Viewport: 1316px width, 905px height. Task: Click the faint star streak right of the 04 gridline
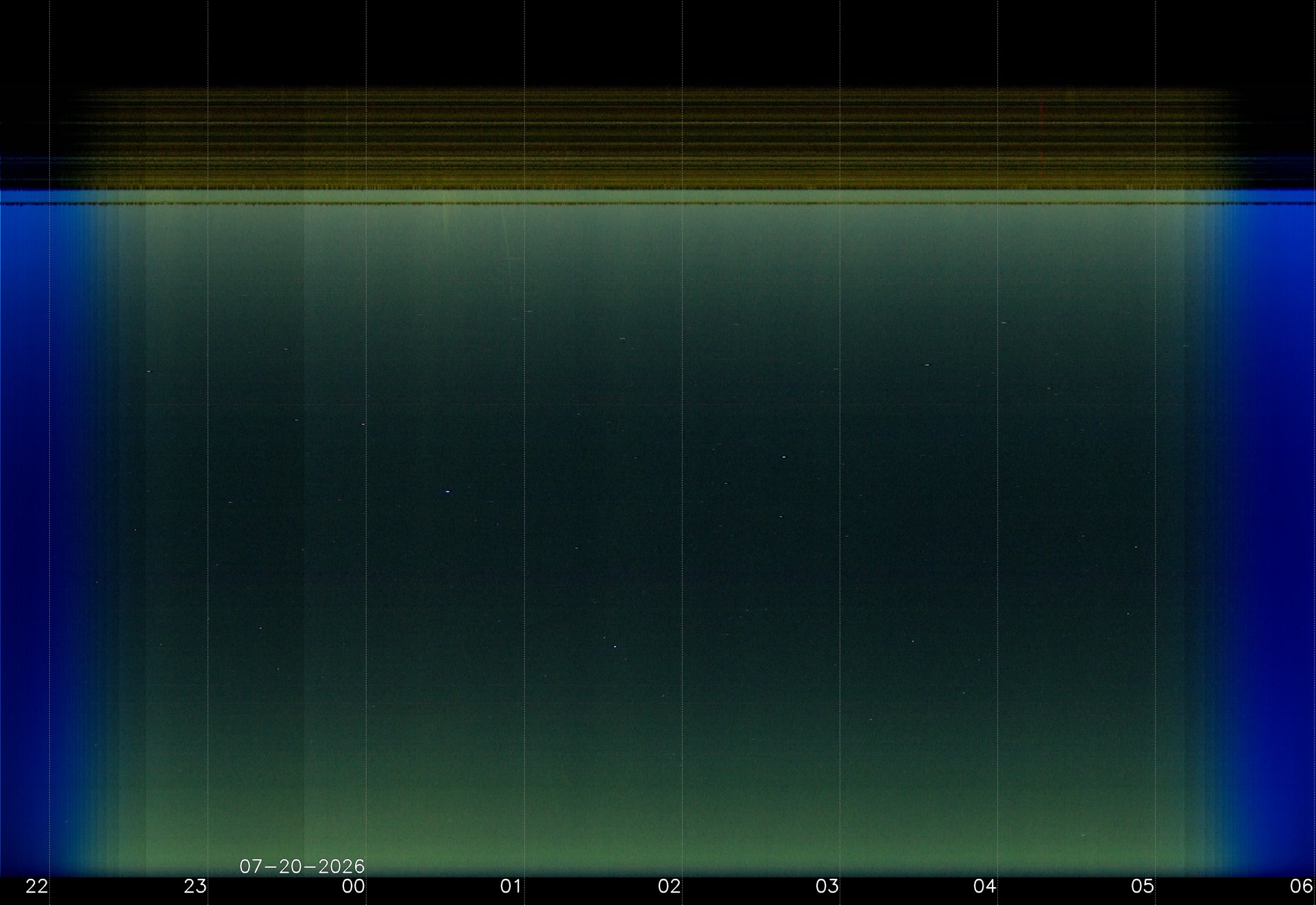pos(1005,322)
